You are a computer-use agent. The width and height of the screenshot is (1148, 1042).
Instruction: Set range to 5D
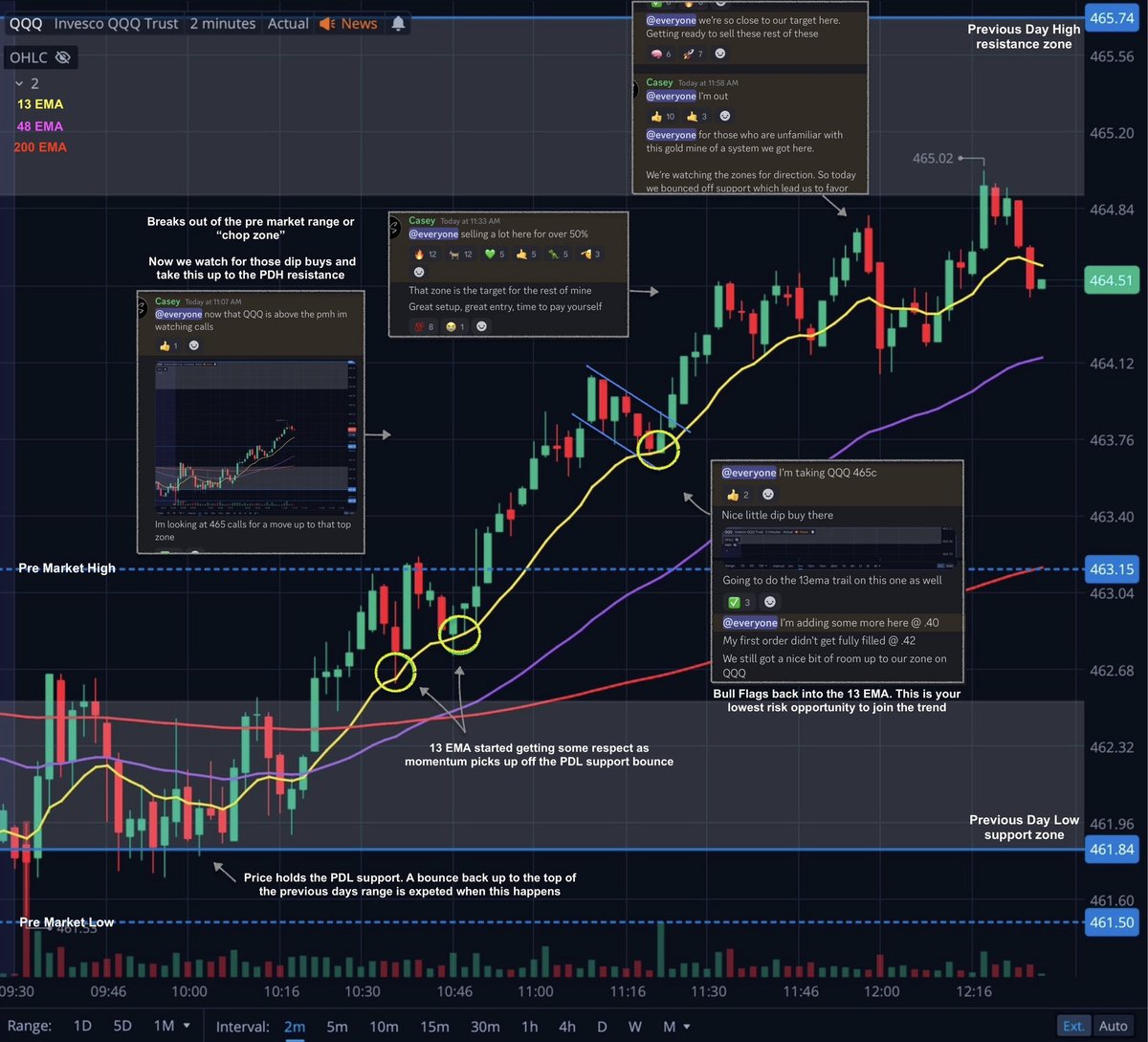122,1026
